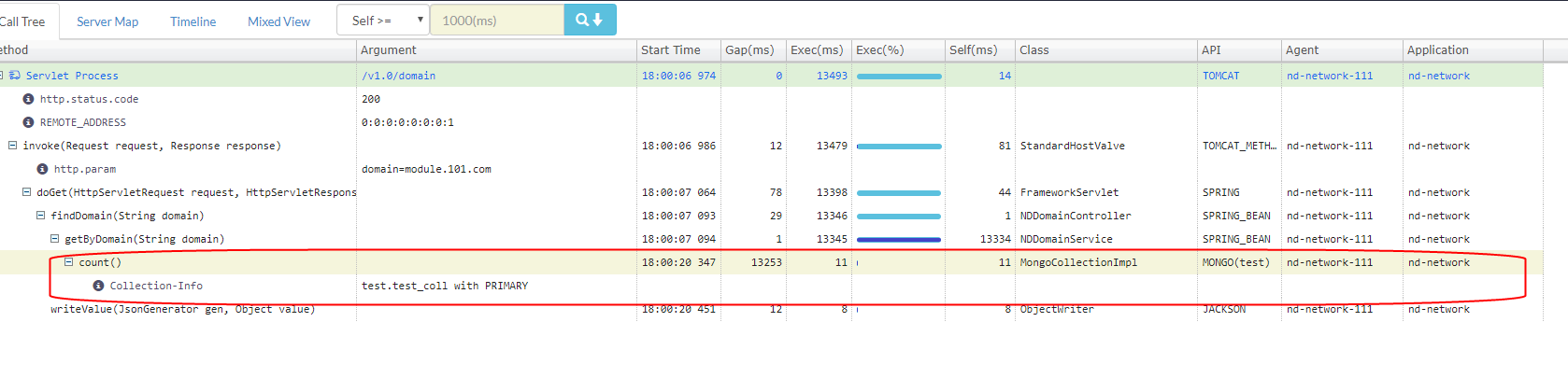Viewport: 1568px width, 378px height.
Task: Collapse the invoke(Request request) node
Action: [13, 146]
